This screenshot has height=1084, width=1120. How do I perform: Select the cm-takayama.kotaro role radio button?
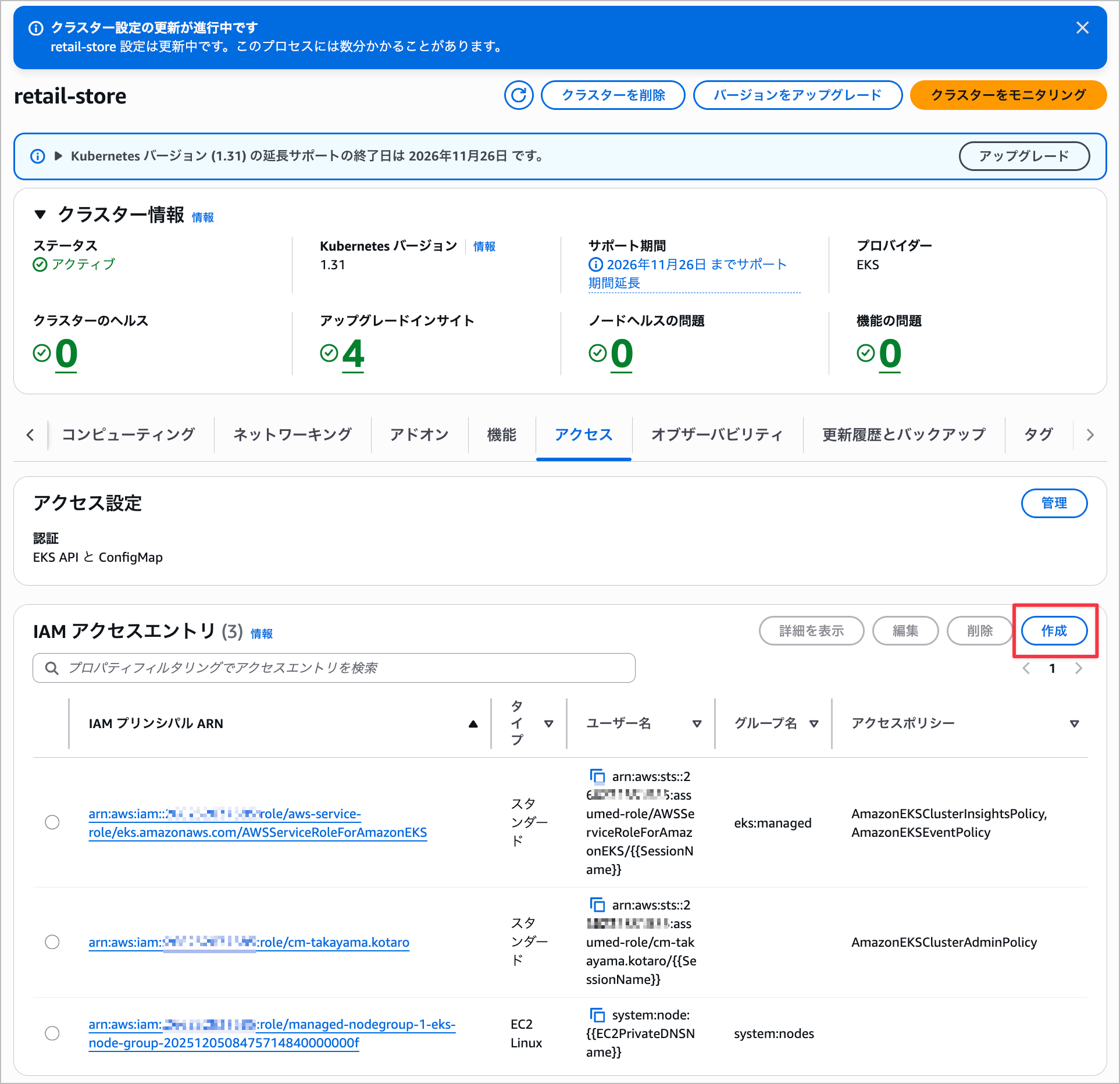point(52,942)
